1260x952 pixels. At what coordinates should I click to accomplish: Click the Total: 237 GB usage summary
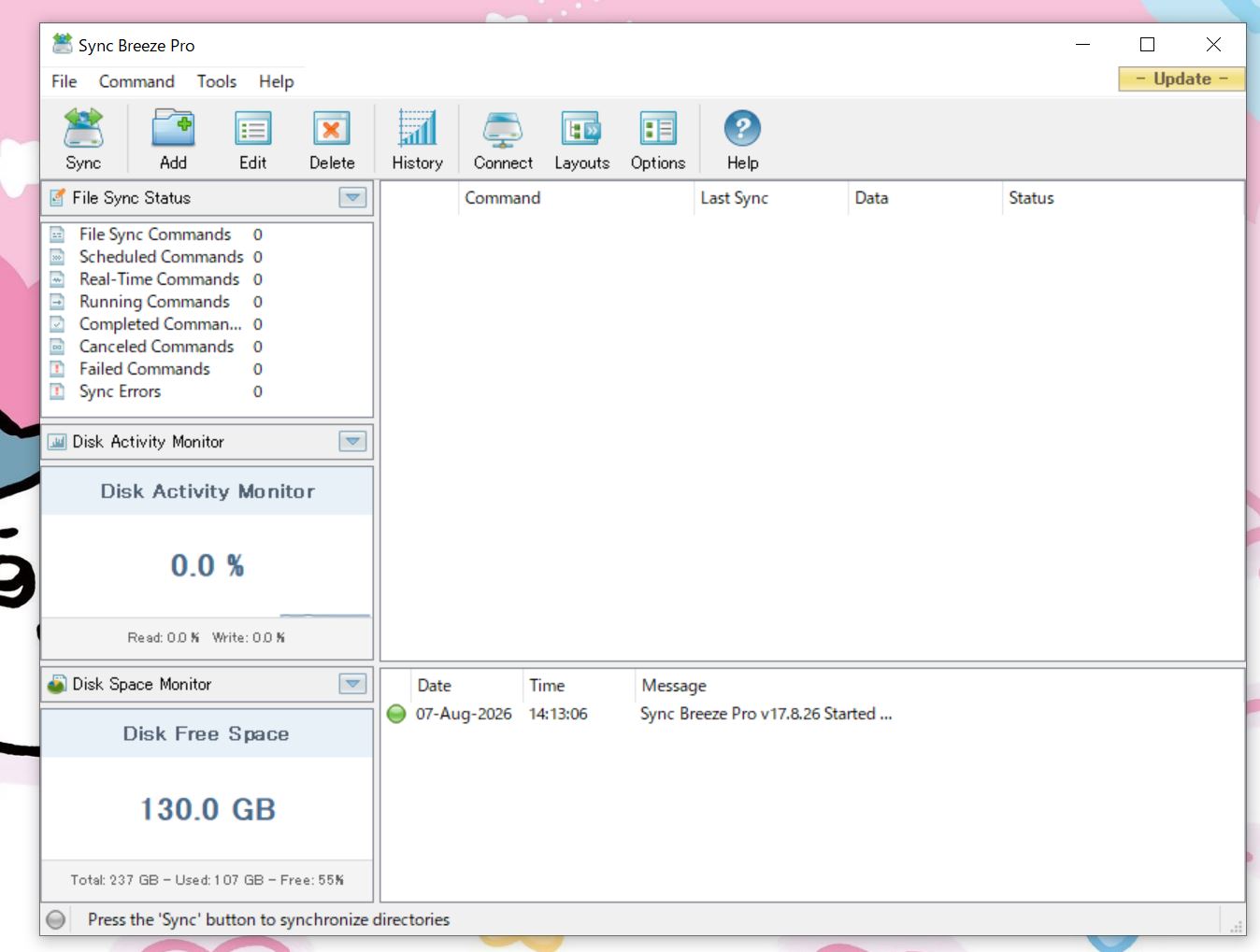(207, 880)
